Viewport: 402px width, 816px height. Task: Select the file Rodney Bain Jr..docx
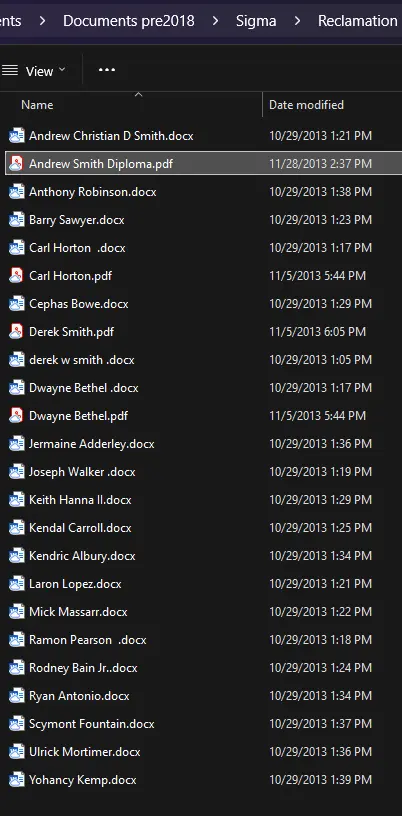click(x=201, y=668)
